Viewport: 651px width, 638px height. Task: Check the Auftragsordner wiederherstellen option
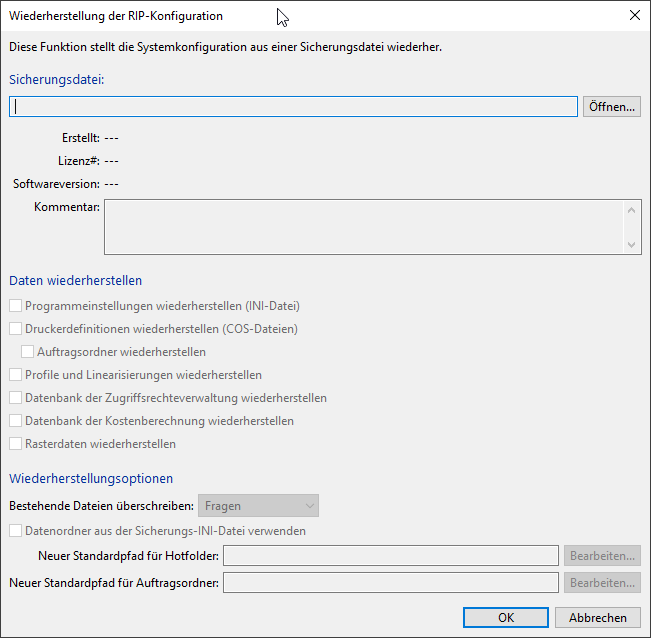tap(27, 352)
